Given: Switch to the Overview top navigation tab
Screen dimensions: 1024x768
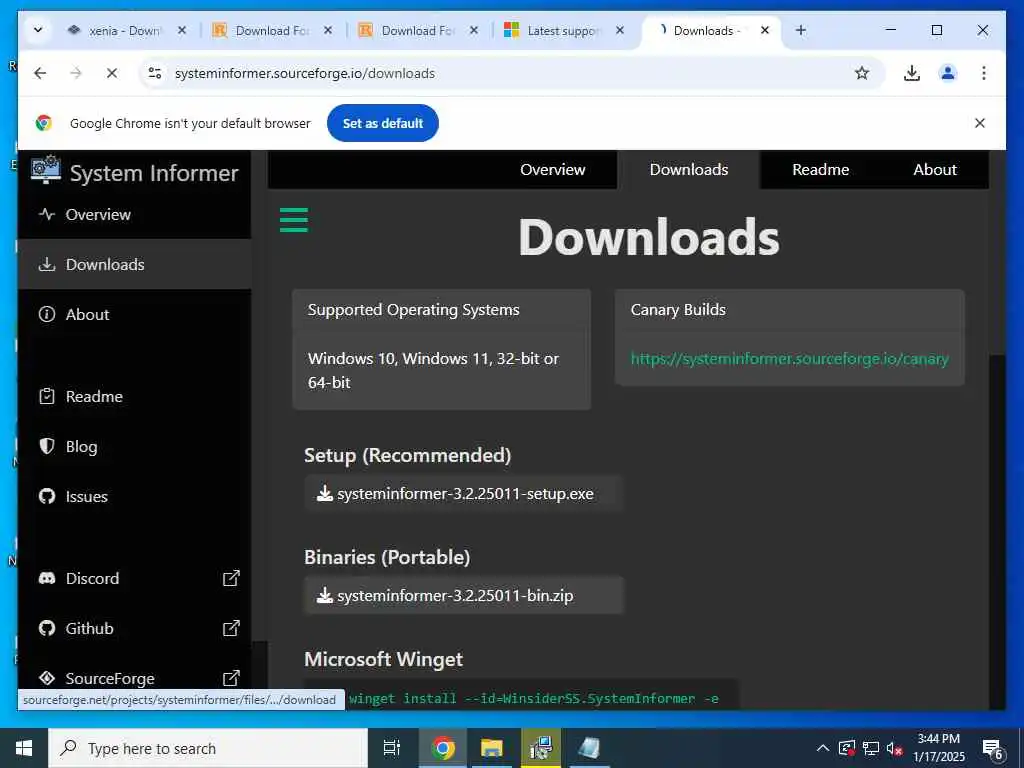Looking at the screenshot, I should 552,170.
